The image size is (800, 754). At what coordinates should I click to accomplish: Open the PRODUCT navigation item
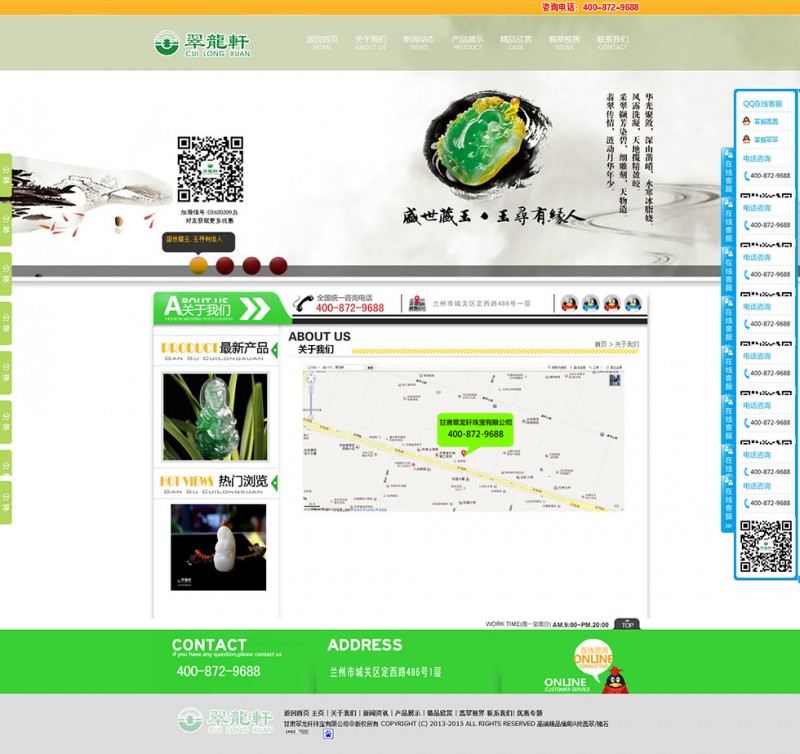pyautogui.click(x=467, y=42)
